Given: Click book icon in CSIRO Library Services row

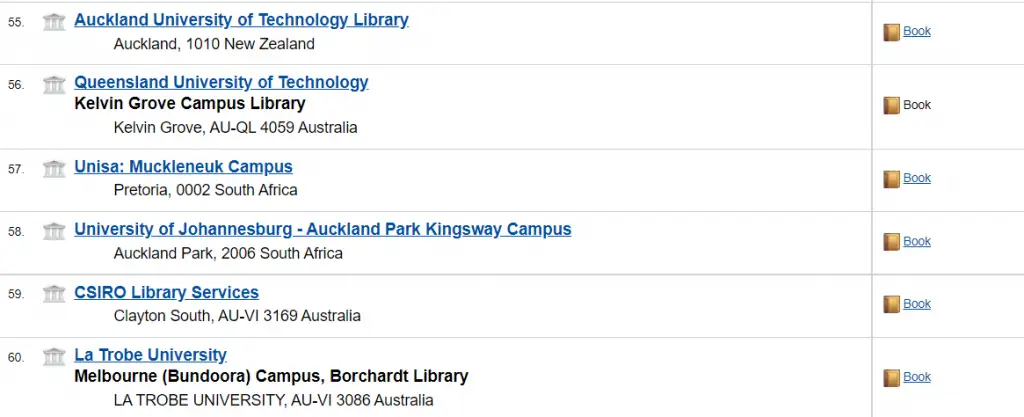Looking at the screenshot, I should (x=891, y=305).
